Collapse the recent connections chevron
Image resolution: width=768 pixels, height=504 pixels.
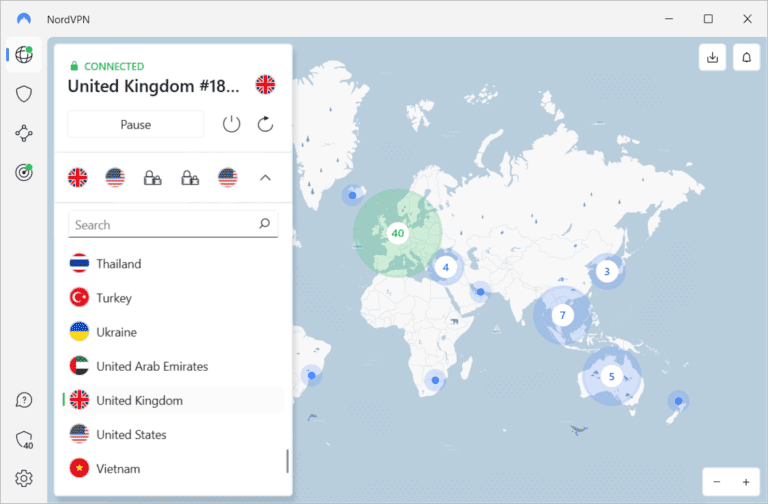265,178
